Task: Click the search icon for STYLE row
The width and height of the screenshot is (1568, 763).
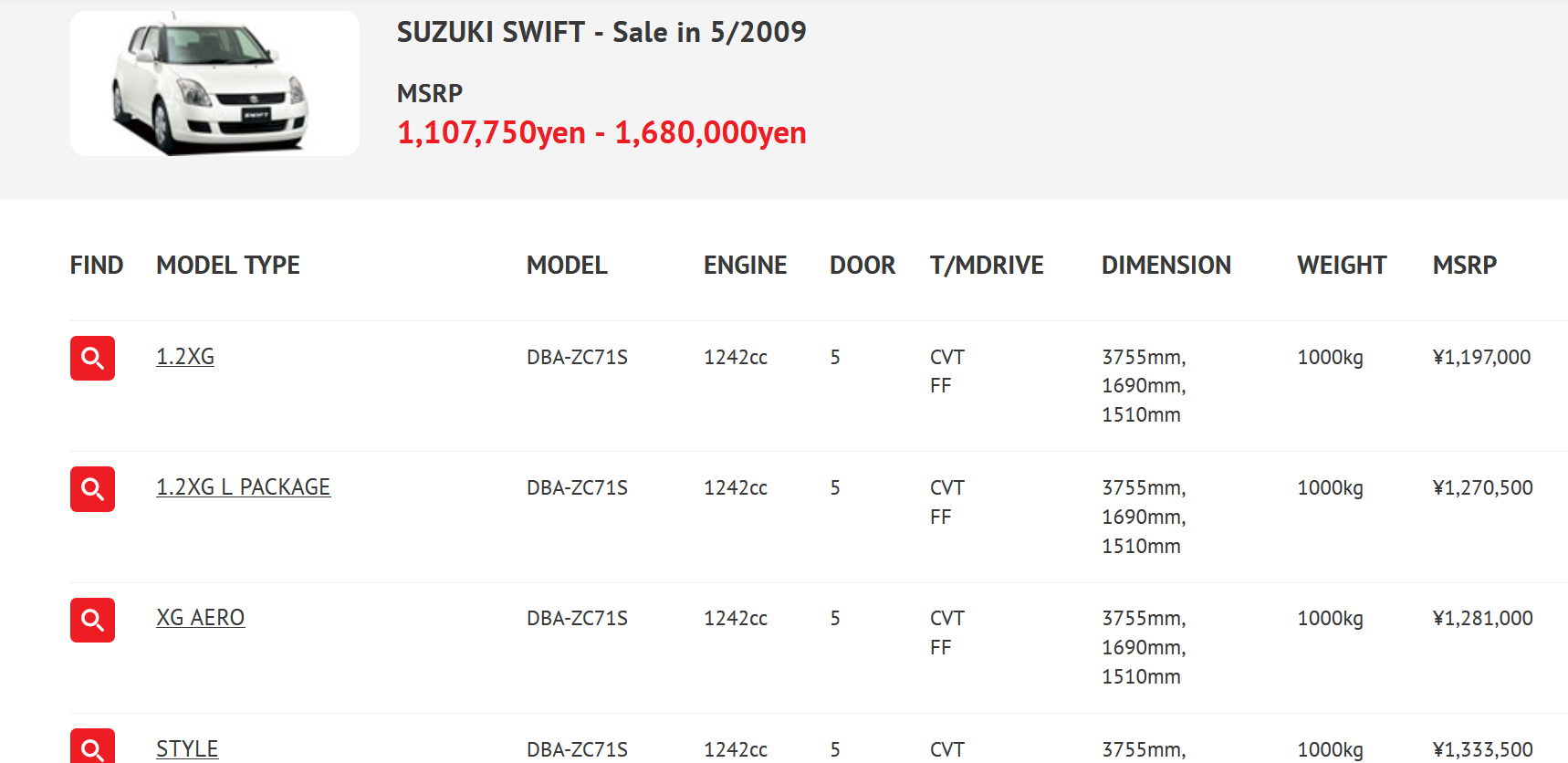Action: pyautogui.click(x=92, y=747)
